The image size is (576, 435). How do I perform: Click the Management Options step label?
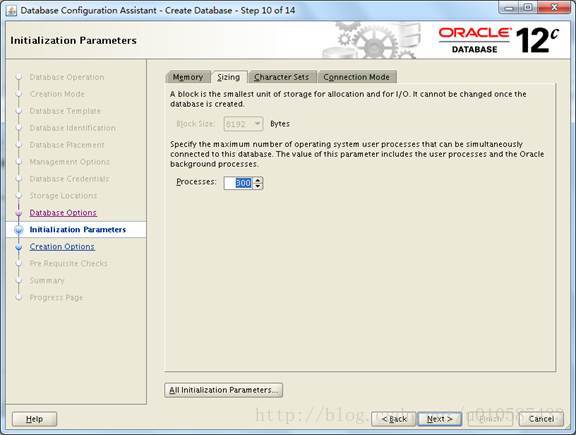69,162
